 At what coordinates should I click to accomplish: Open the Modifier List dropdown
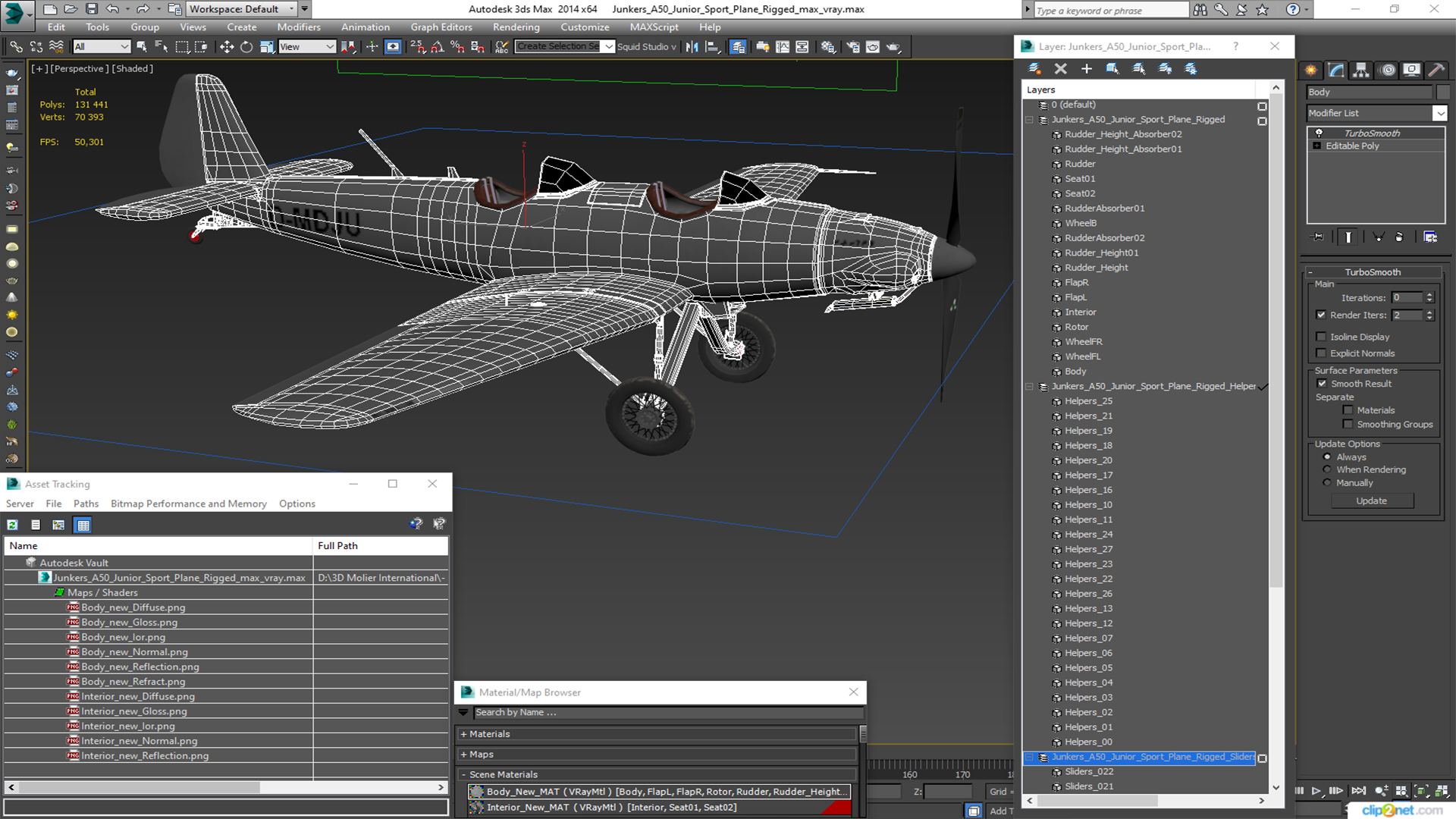(1439, 113)
